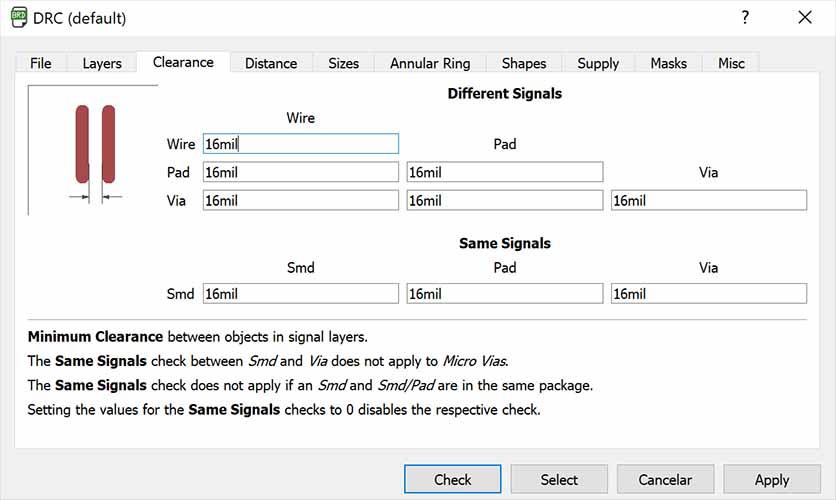Screen dimensions: 836x500
Task: Open the Annular Ring tab
Action: tap(430, 63)
